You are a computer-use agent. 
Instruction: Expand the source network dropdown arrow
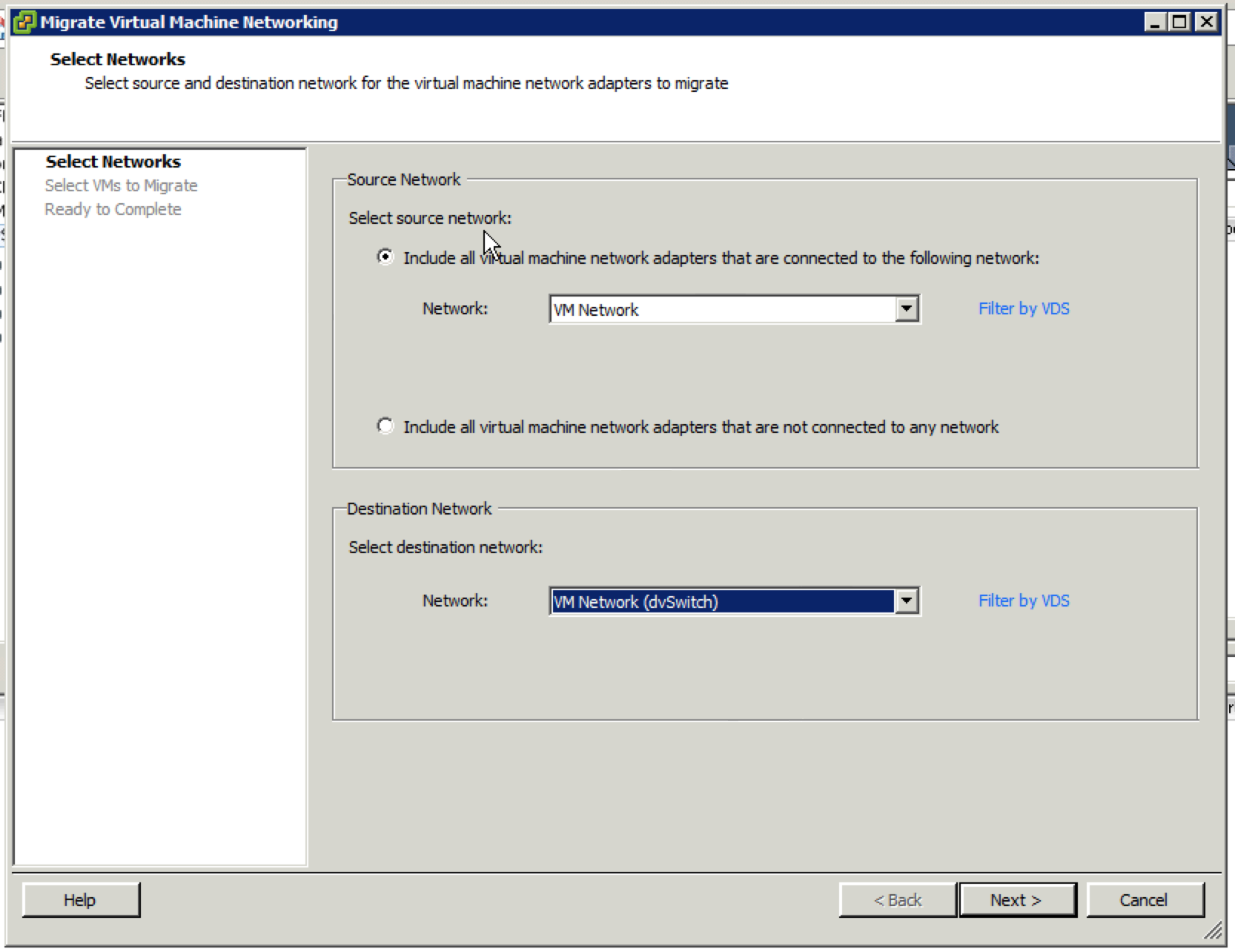point(907,309)
